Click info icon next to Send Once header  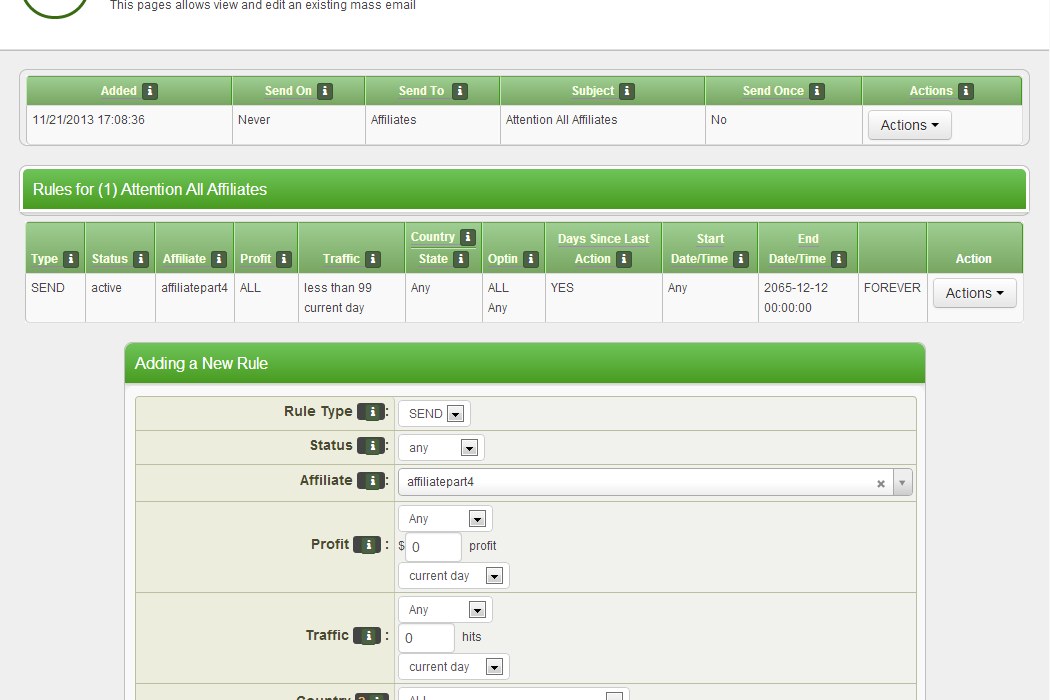click(817, 91)
